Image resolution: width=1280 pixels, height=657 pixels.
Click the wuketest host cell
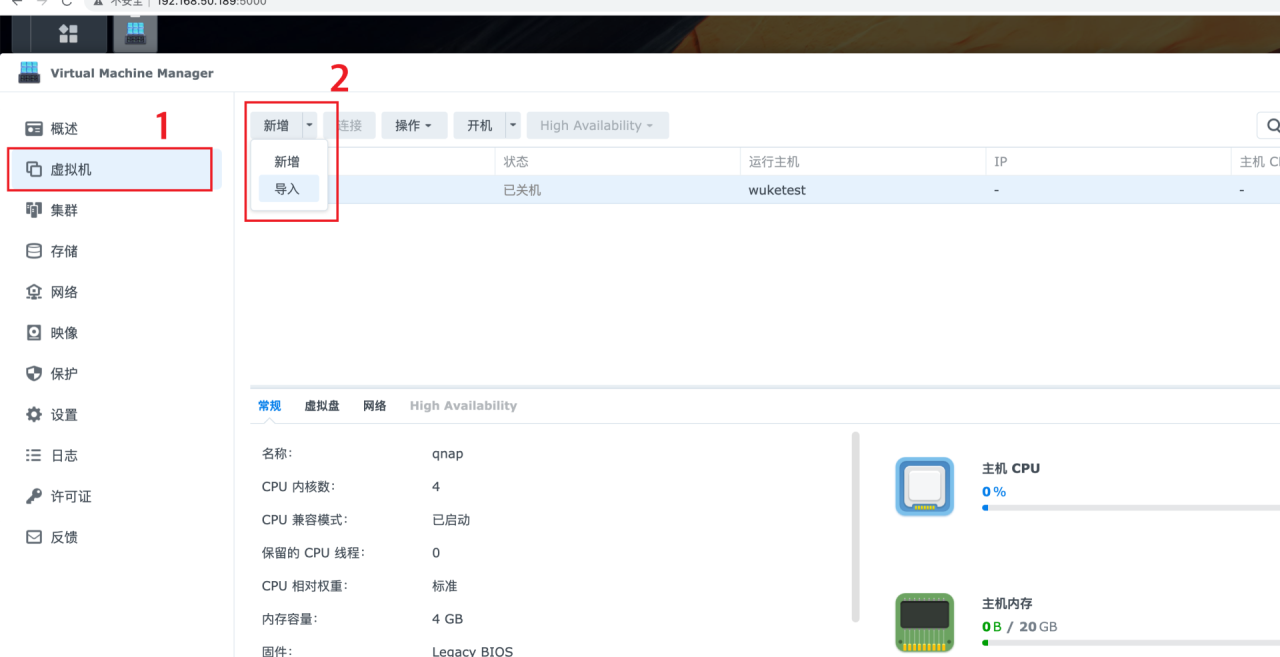[777, 190]
